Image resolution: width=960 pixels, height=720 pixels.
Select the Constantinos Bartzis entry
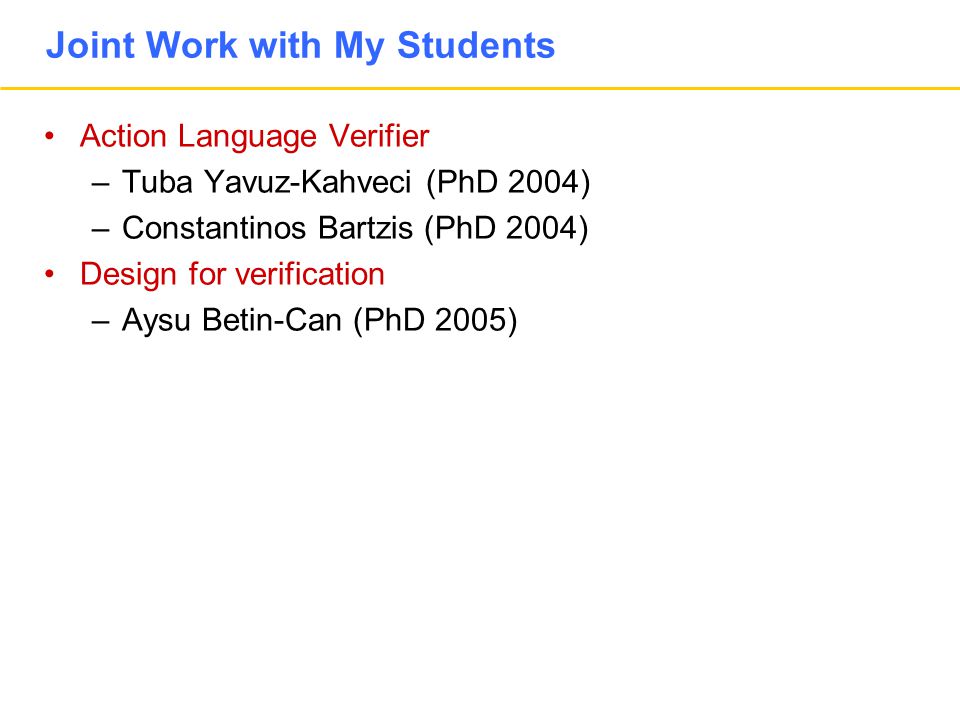point(355,228)
